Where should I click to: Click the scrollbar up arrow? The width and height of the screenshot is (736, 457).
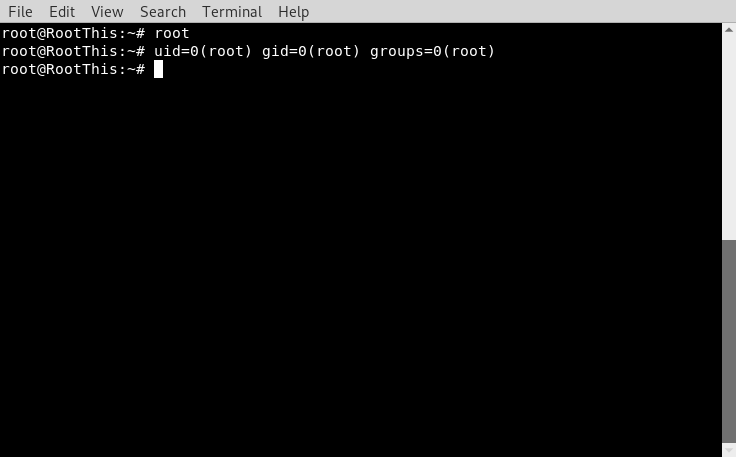pyautogui.click(x=729, y=30)
